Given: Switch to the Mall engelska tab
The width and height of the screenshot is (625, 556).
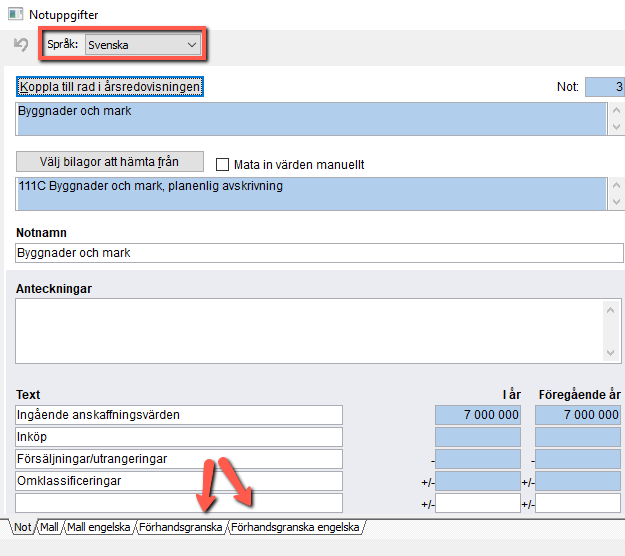Looking at the screenshot, I should pos(99,527).
